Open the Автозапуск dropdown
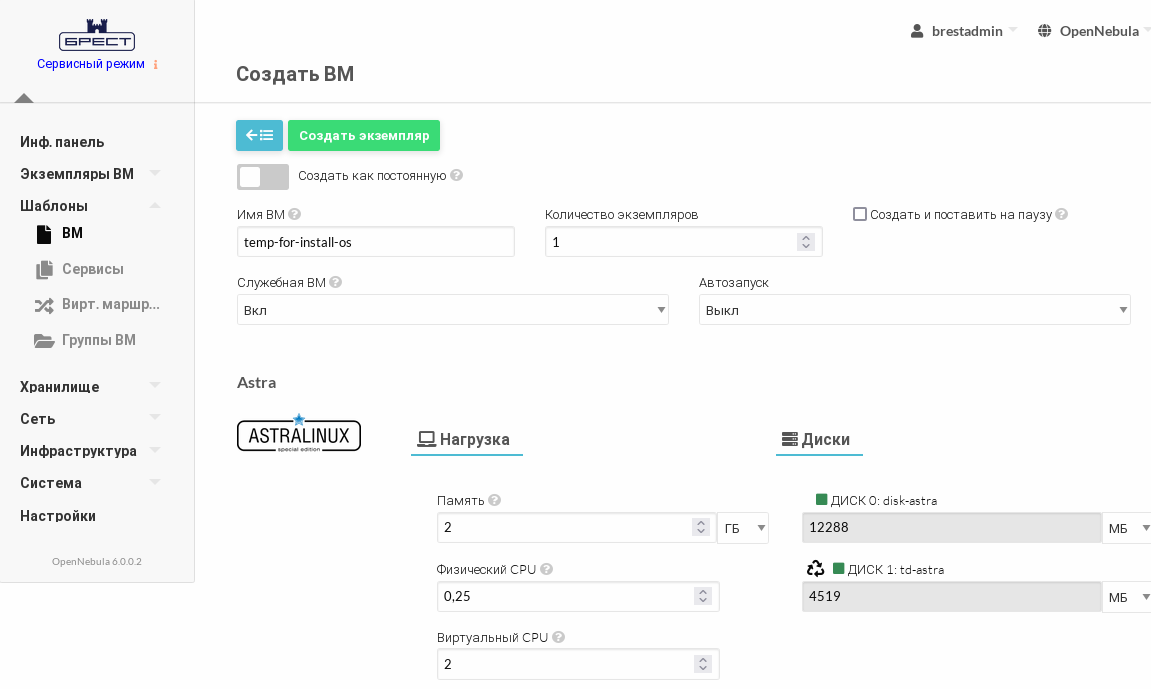 click(914, 310)
